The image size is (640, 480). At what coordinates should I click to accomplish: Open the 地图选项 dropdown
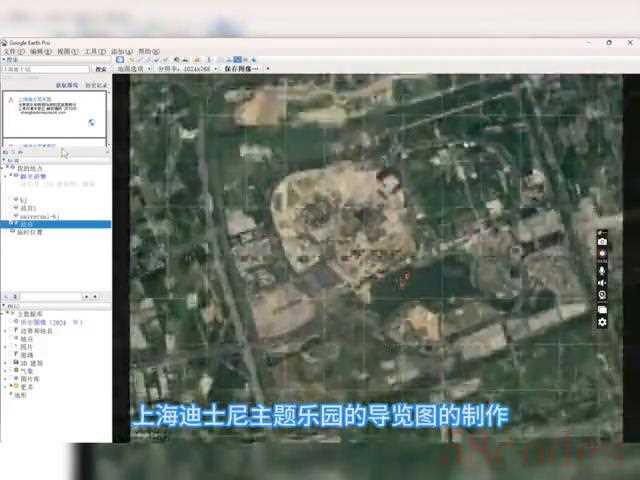[x=134, y=69]
